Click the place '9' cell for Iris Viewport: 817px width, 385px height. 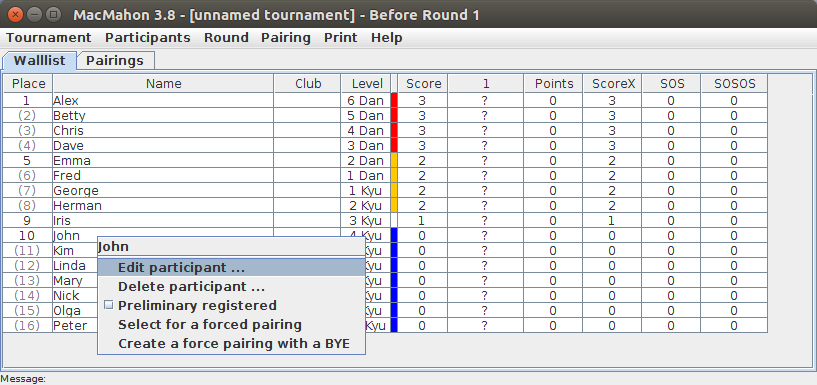click(x=28, y=220)
